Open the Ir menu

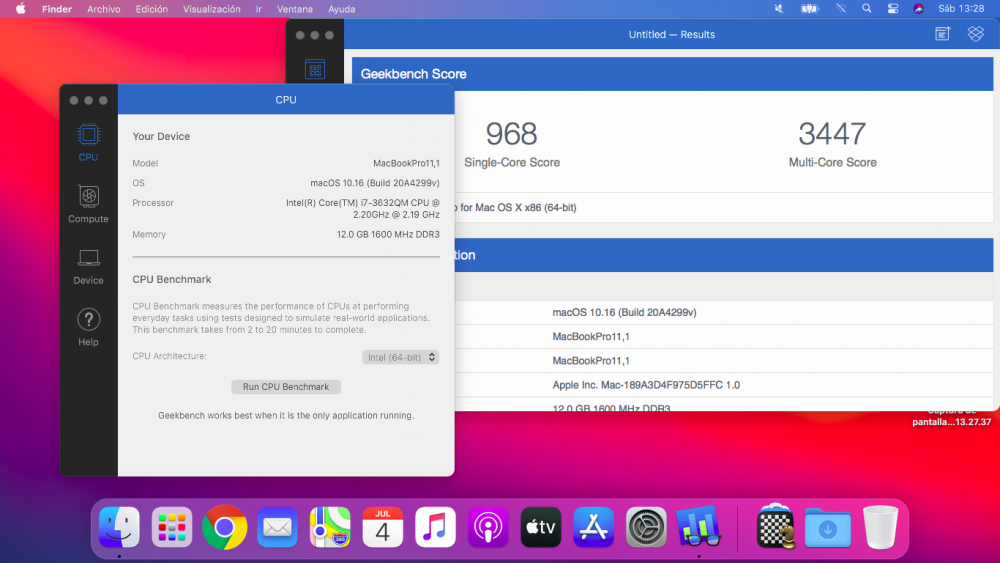pyautogui.click(x=258, y=9)
